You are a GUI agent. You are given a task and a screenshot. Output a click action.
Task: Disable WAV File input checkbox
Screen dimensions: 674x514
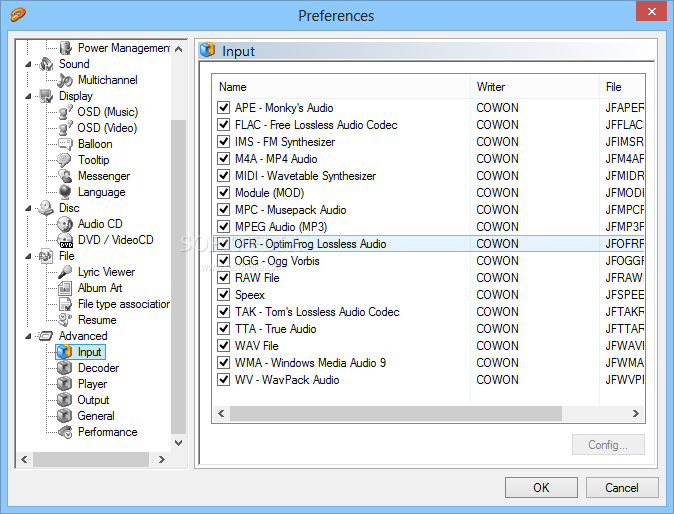224,346
